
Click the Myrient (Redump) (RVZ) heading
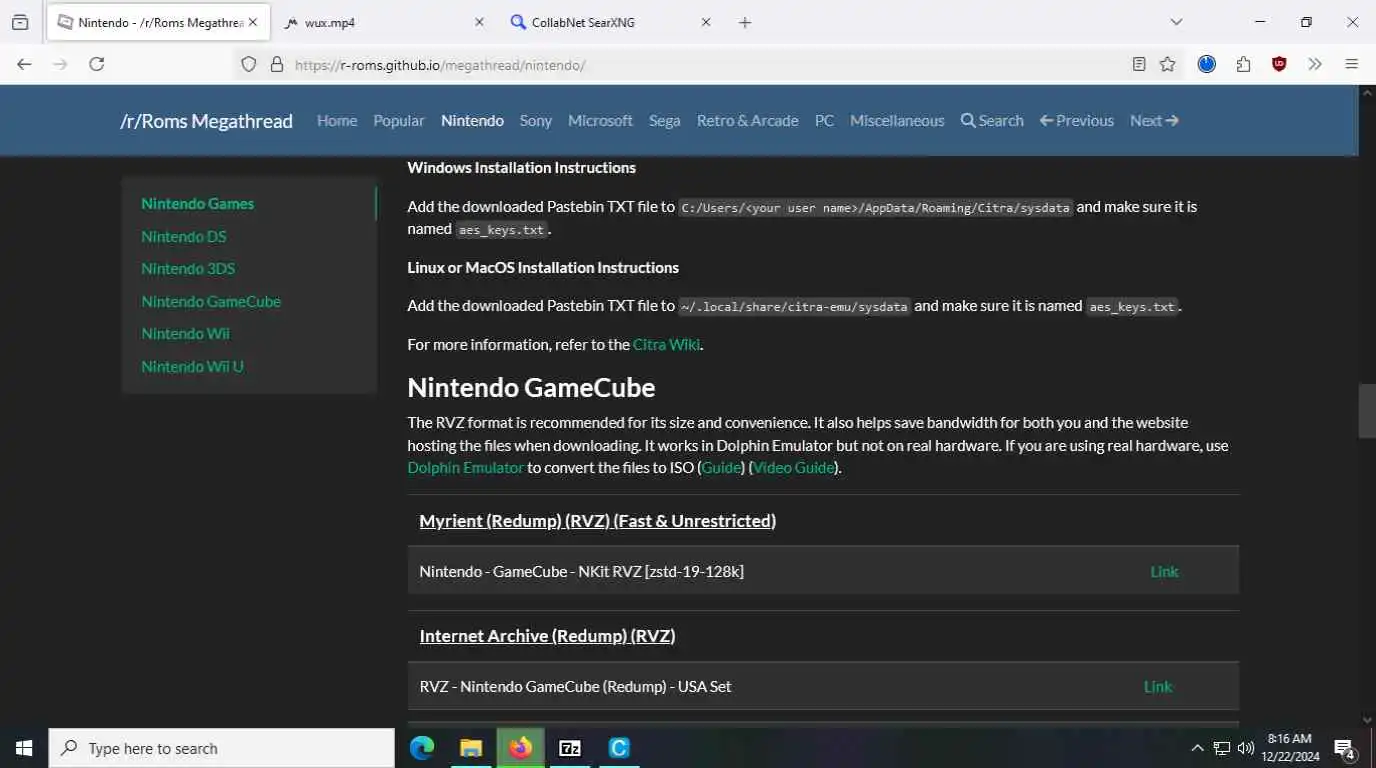pyautogui.click(x=598, y=520)
